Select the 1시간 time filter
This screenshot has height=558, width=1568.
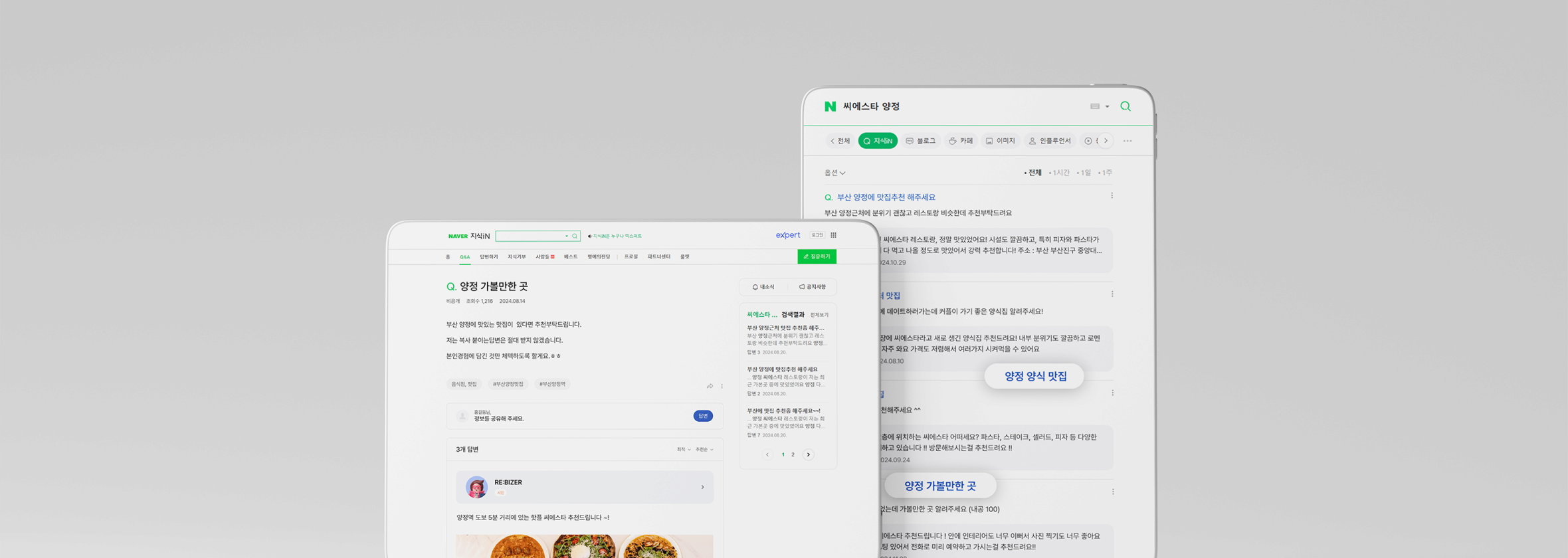[1060, 173]
